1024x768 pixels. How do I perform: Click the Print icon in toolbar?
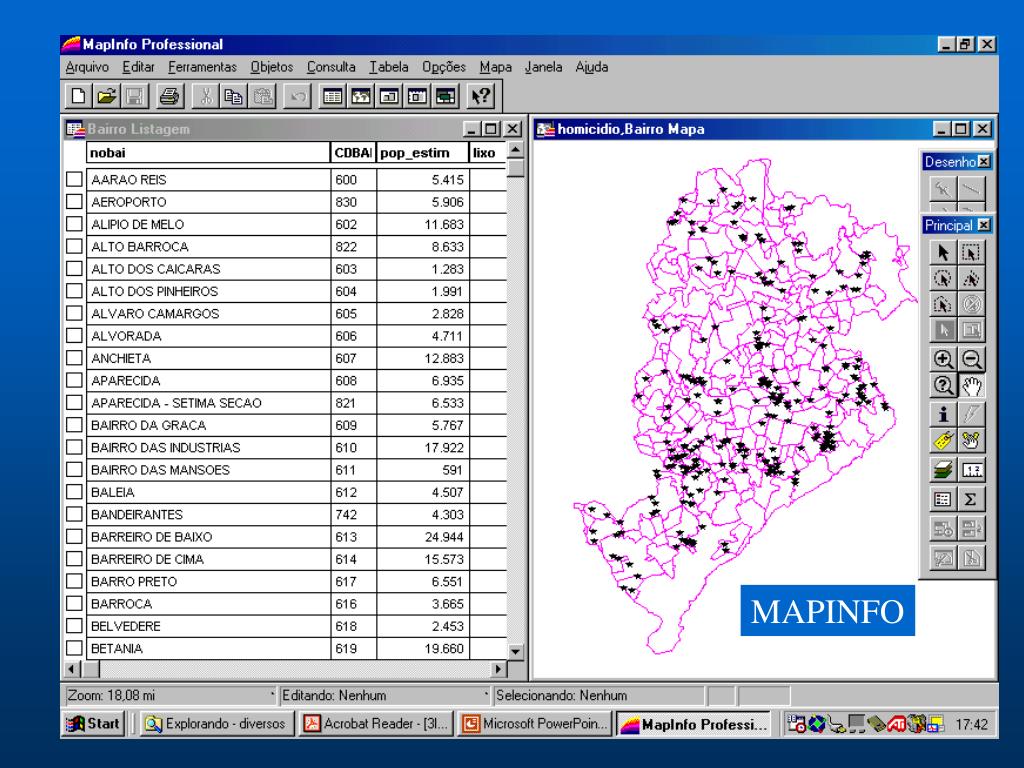click(x=169, y=97)
